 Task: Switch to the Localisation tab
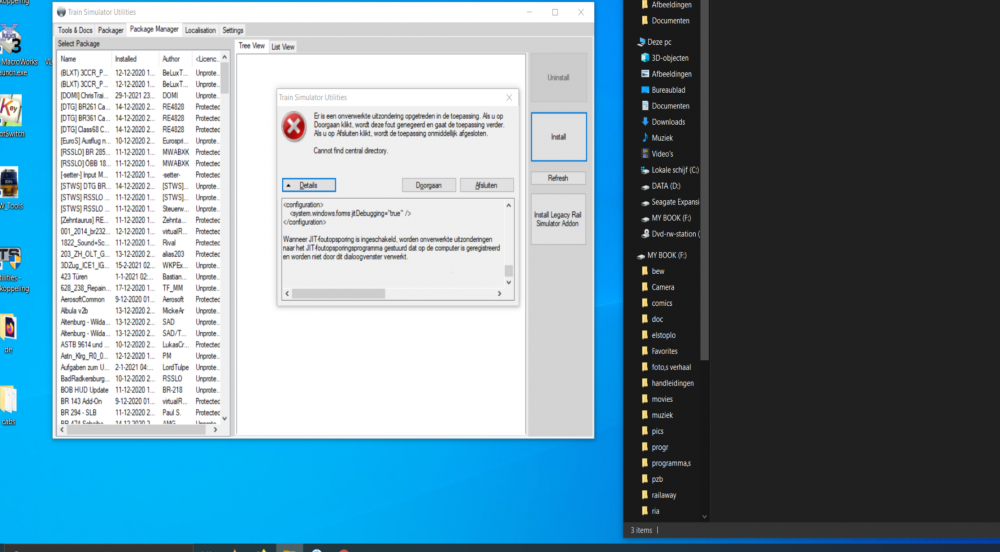pyautogui.click(x=200, y=31)
